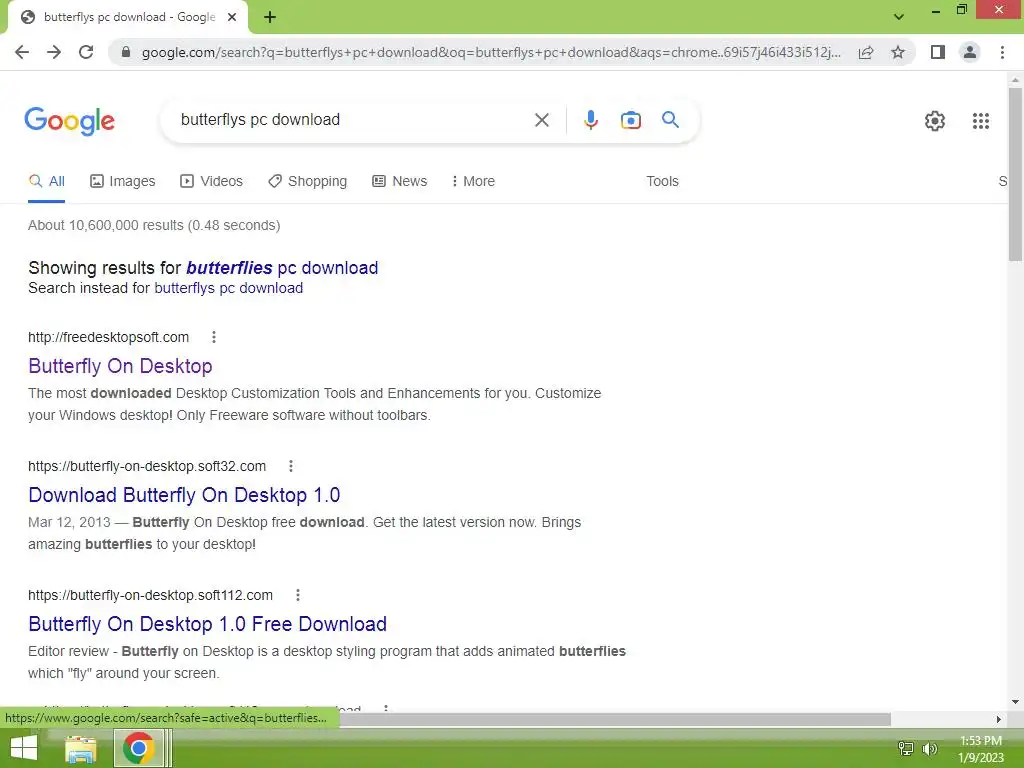This screenshot has width=1024, height=768.
Task: Click the butterfly-on-desktop.soft32.com URL text
Action: click(x=147, y=466)
